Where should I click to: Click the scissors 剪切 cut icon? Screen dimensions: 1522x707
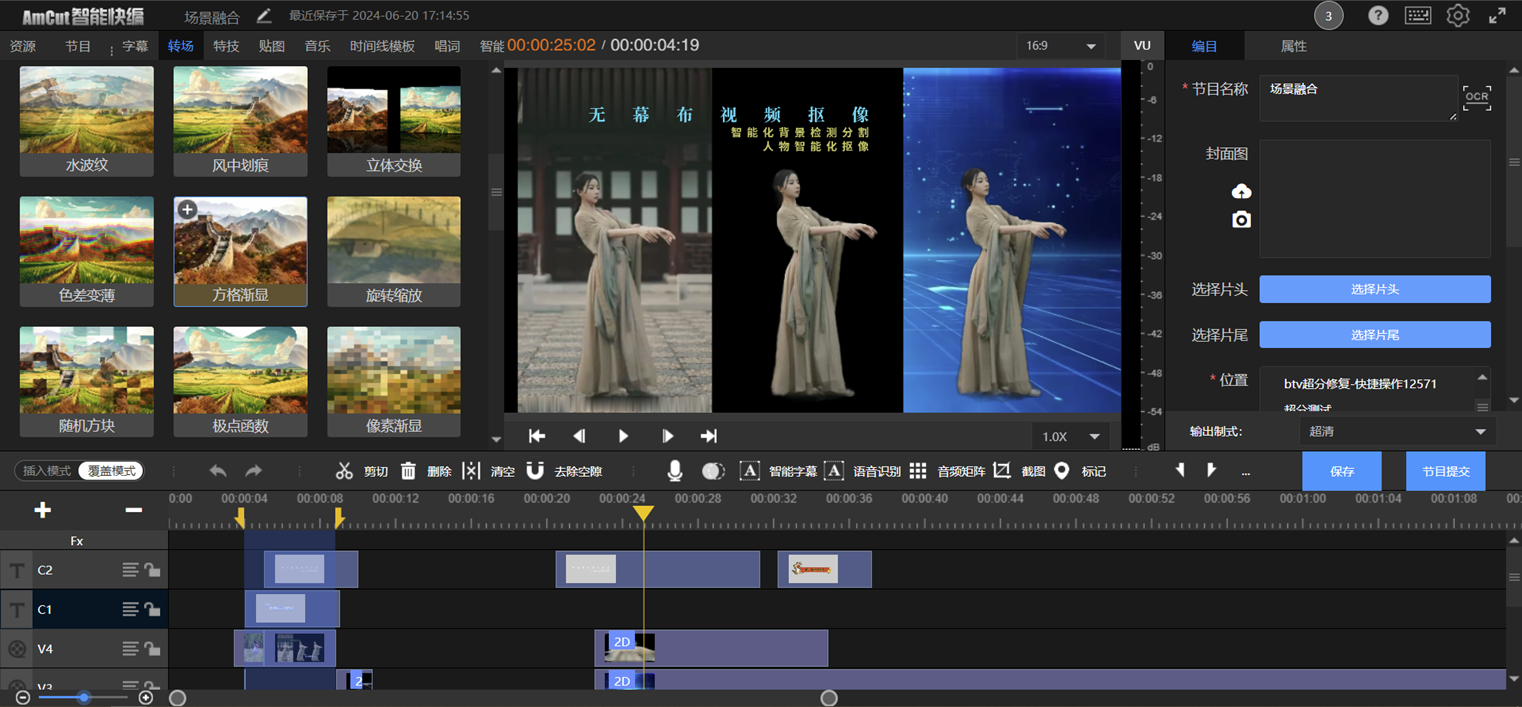tap(344, 471)
